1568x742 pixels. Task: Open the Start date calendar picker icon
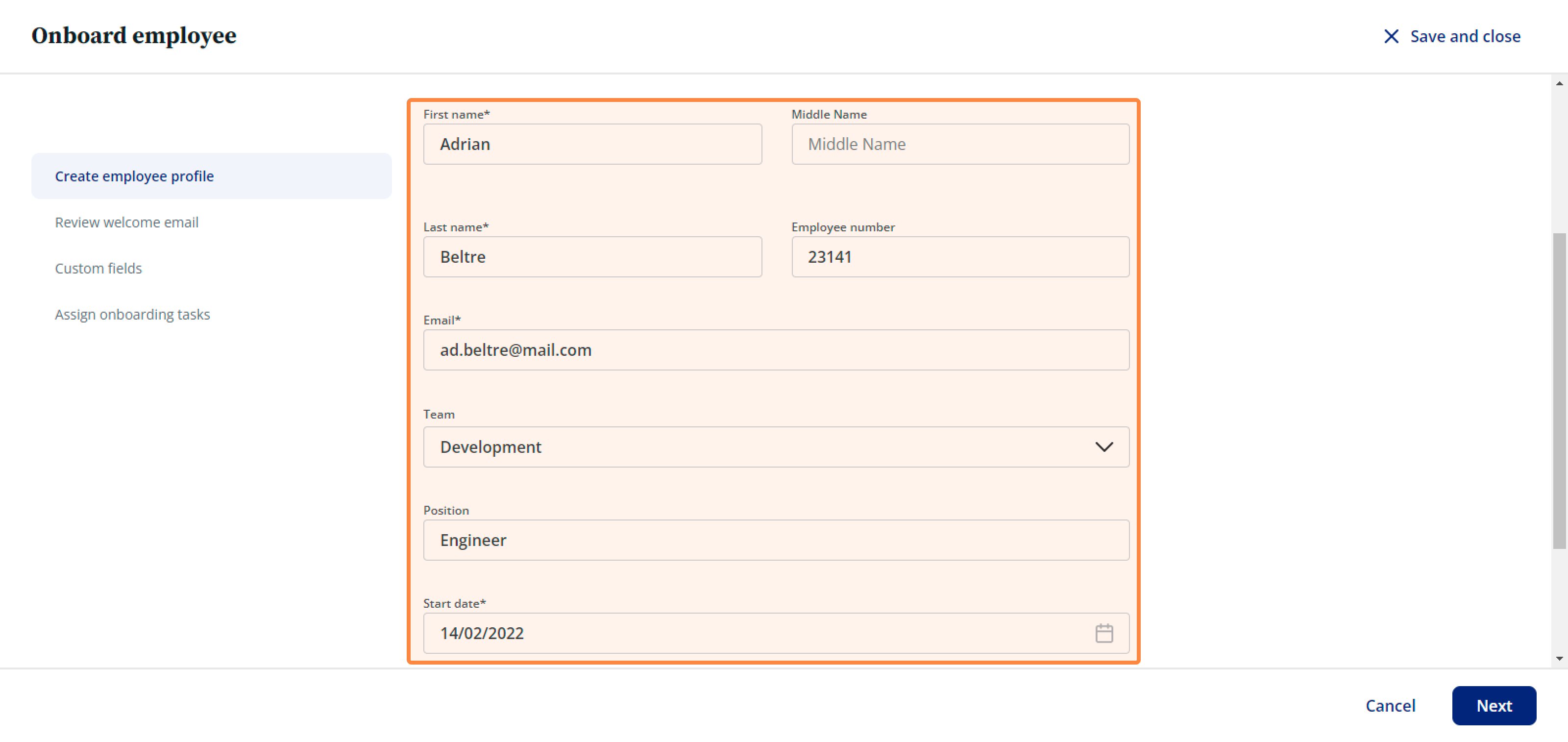point(1103,633)
